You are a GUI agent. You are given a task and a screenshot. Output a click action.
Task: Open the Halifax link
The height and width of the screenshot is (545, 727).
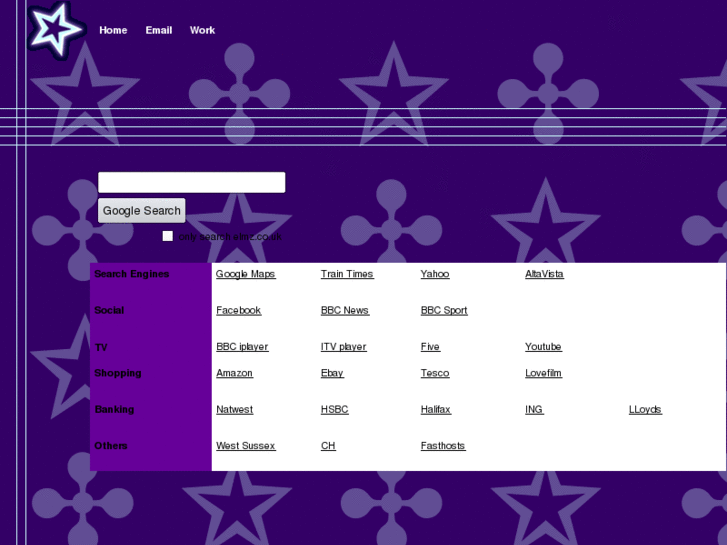click(x=436, y=410)
